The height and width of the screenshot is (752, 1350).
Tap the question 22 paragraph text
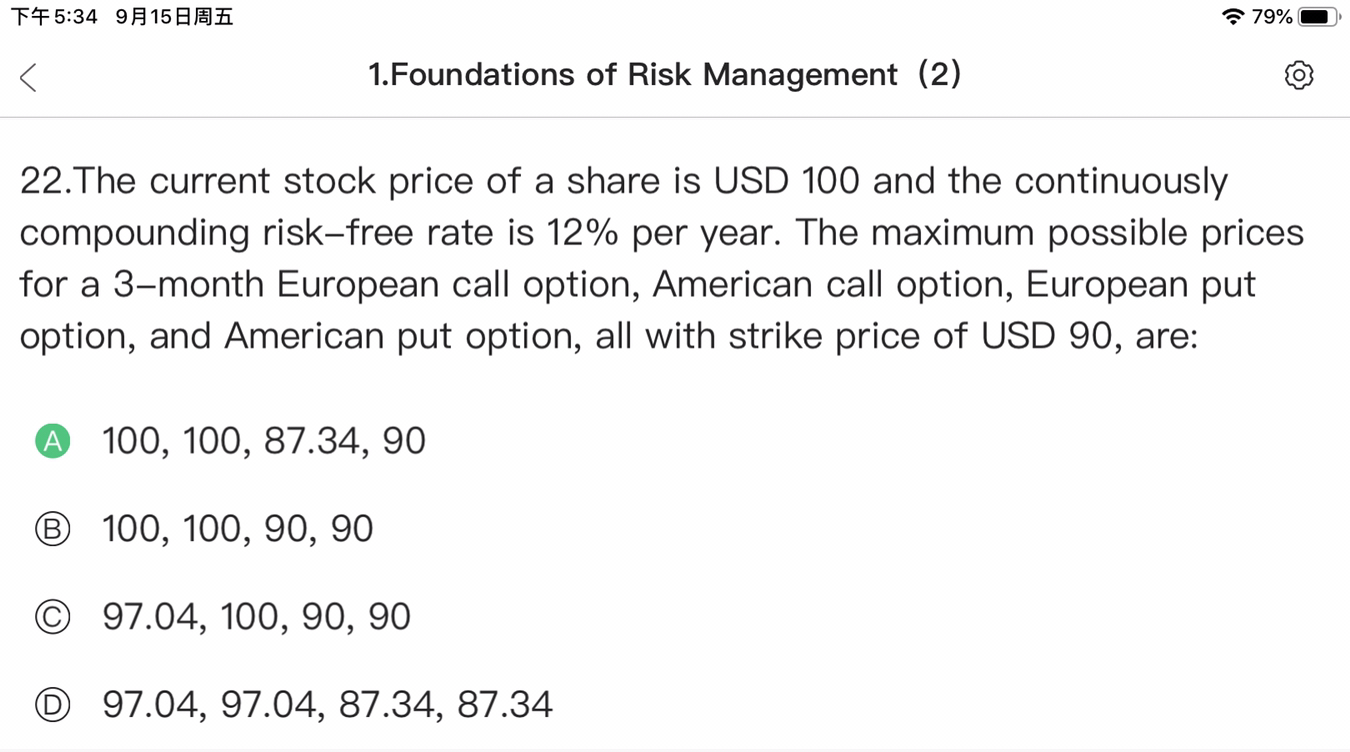point(660,258)
